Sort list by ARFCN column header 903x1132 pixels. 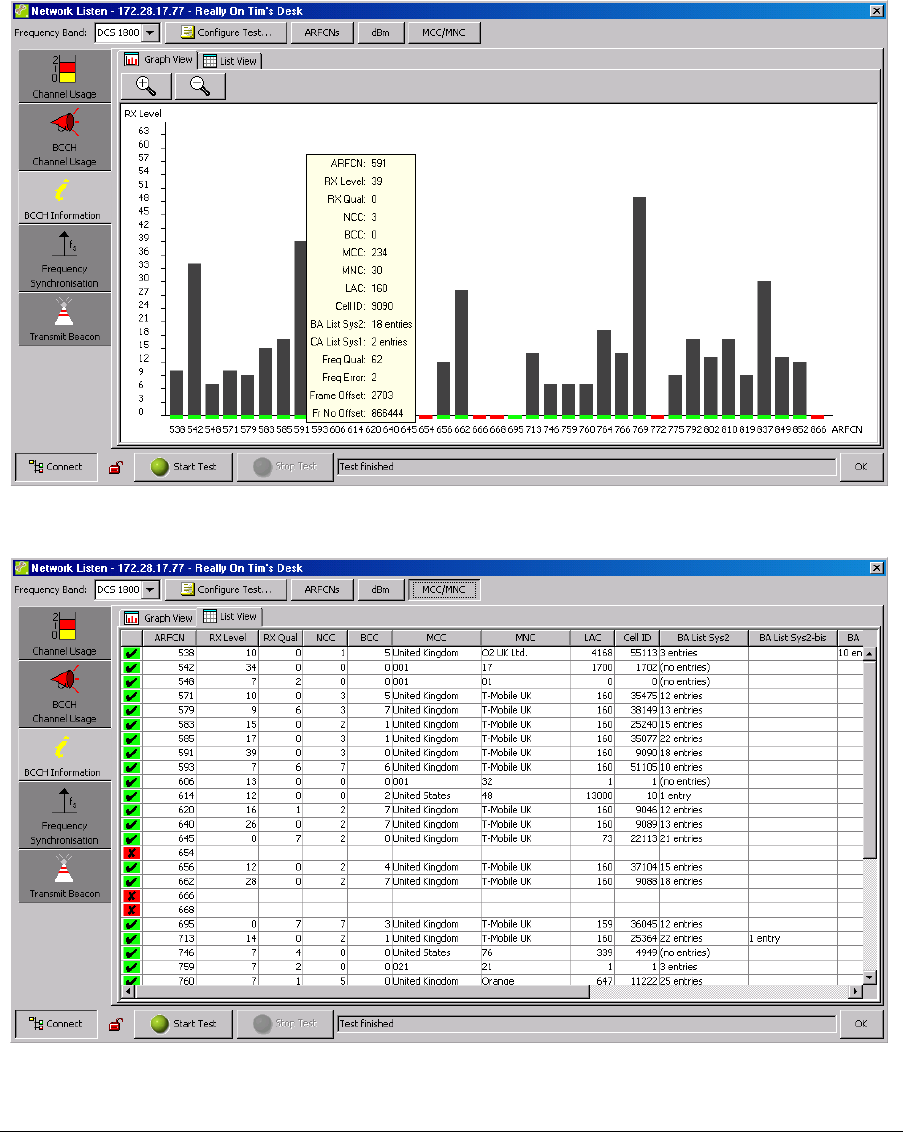click(169, 637)
